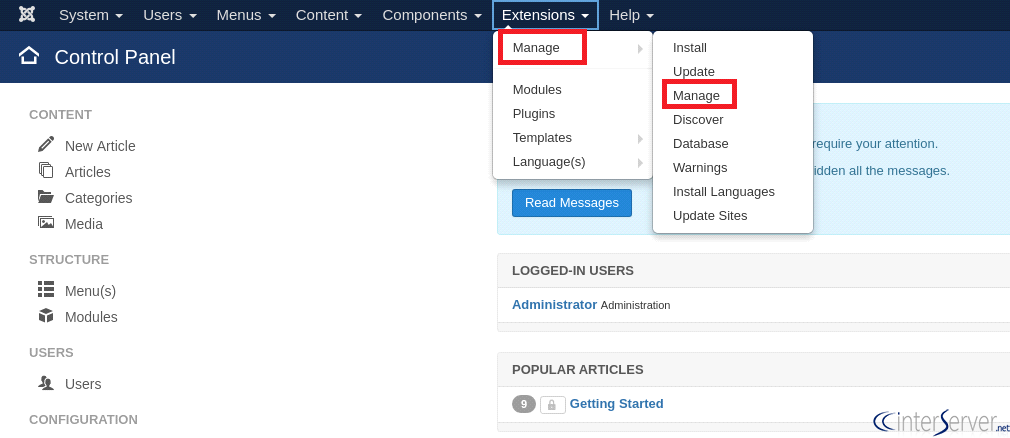Screen dimensions: 1010x438
Task: Open the Menus dropdown menu
Action: pos(246,15)
